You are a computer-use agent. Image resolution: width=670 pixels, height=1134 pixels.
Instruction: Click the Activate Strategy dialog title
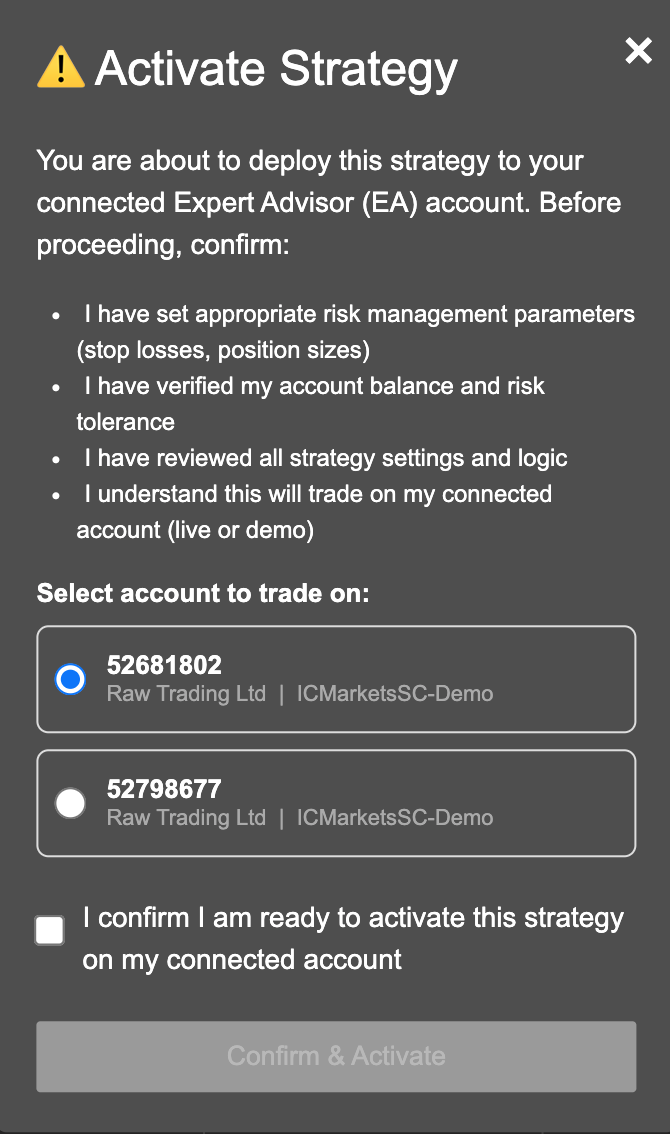pyautogui.click(x=275, y=68)
